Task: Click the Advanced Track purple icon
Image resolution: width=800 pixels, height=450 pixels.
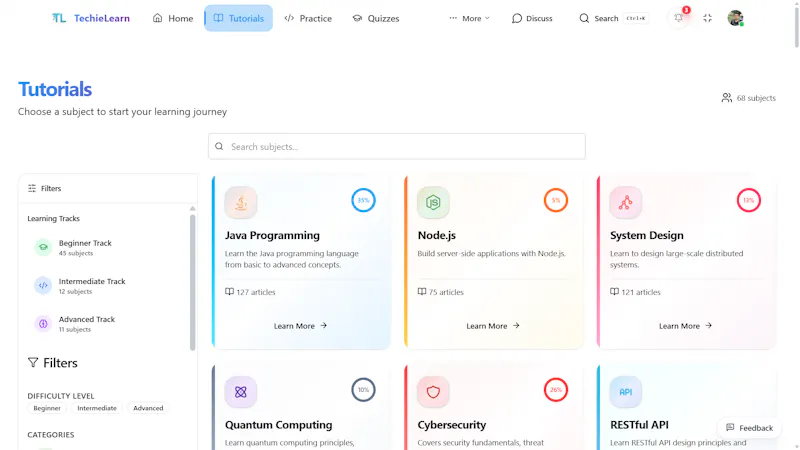Action: tap(43, 324)
